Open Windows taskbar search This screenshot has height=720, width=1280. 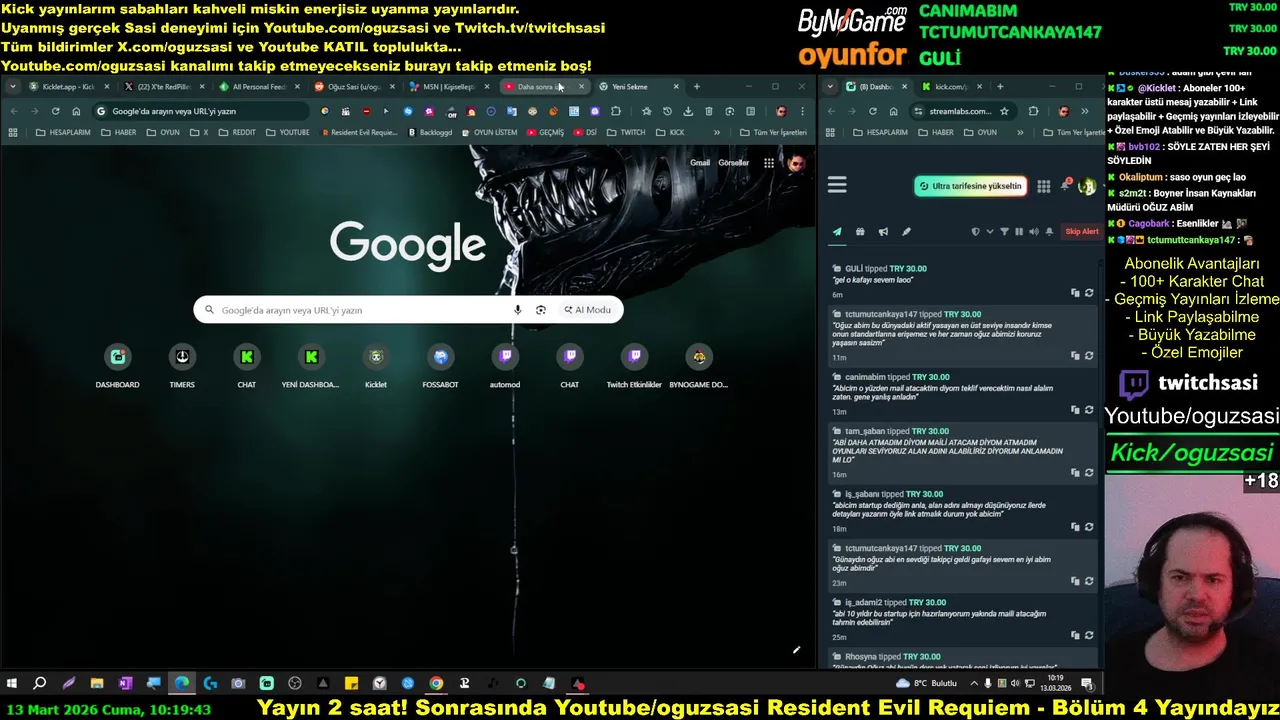click(x=40, y=684)
